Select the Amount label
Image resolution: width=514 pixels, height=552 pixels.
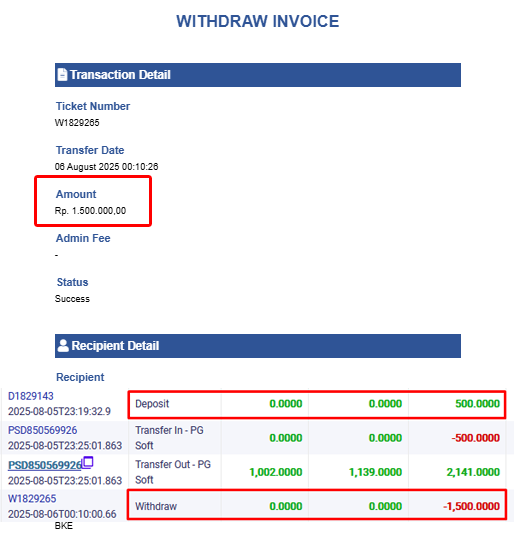pyautogui.click(x=76, y=194)
